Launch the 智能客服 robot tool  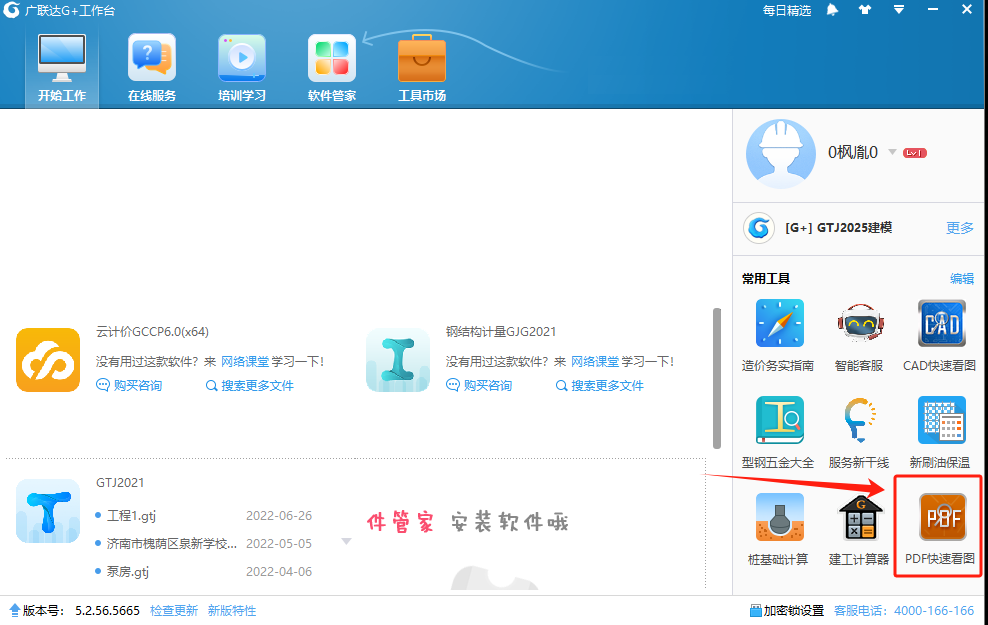[x=859, y=336]
